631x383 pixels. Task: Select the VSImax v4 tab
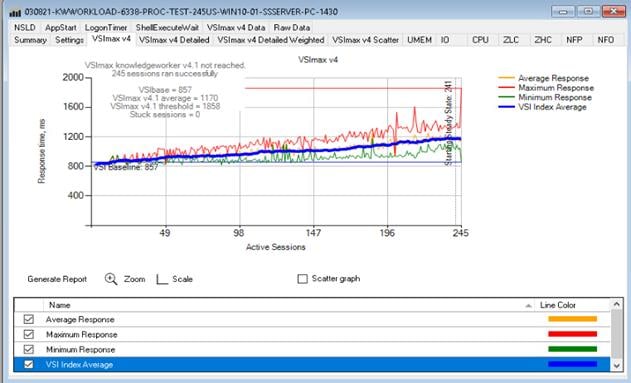tap(111, 39)
